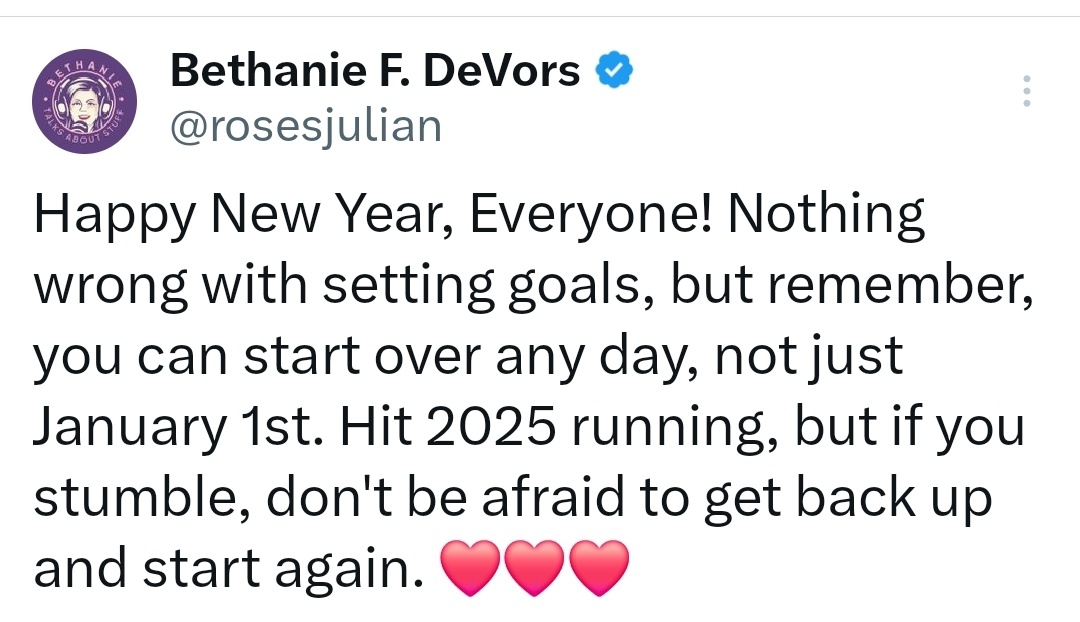
Task: Click the word "Nothing" in the tweet
Action: tap(826, 215)
